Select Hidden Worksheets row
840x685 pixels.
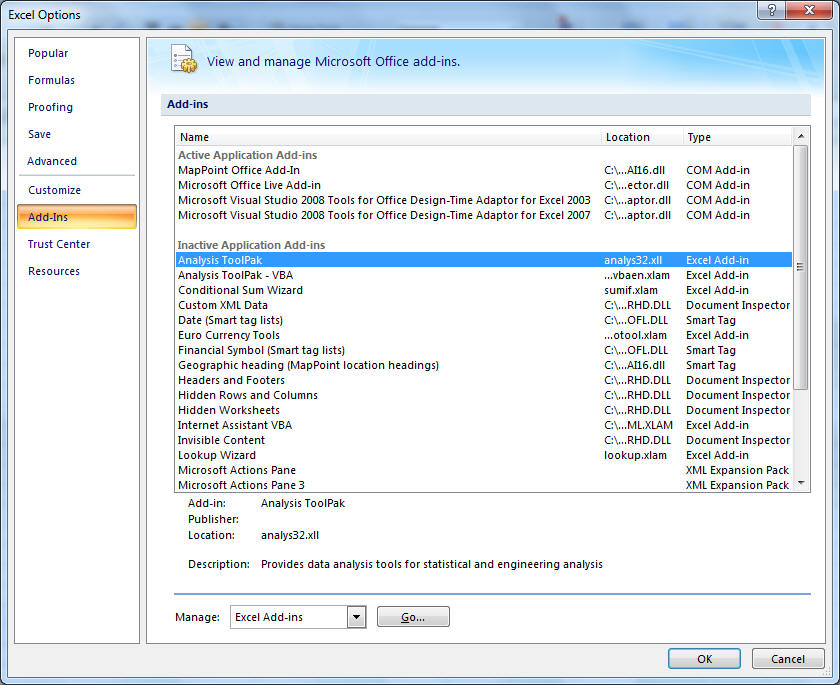click(484, 410)
